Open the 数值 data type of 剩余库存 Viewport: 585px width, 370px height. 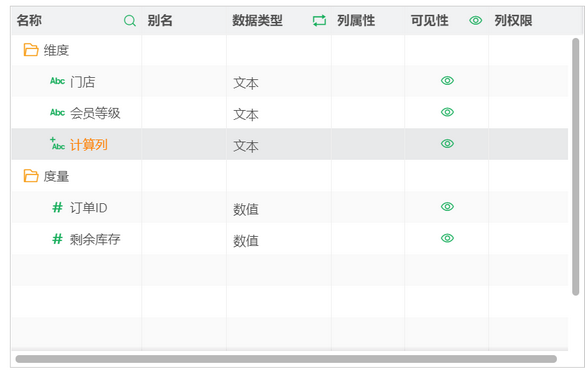246,241
